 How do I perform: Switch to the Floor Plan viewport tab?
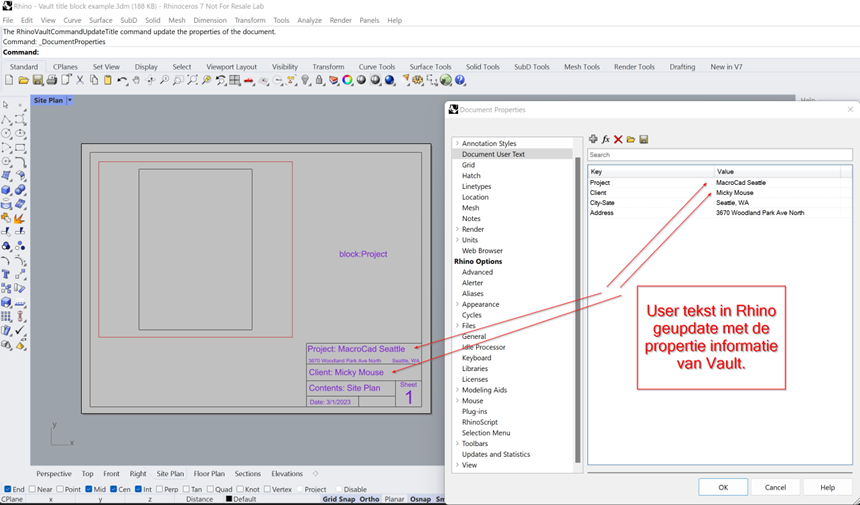pos(209,474)
